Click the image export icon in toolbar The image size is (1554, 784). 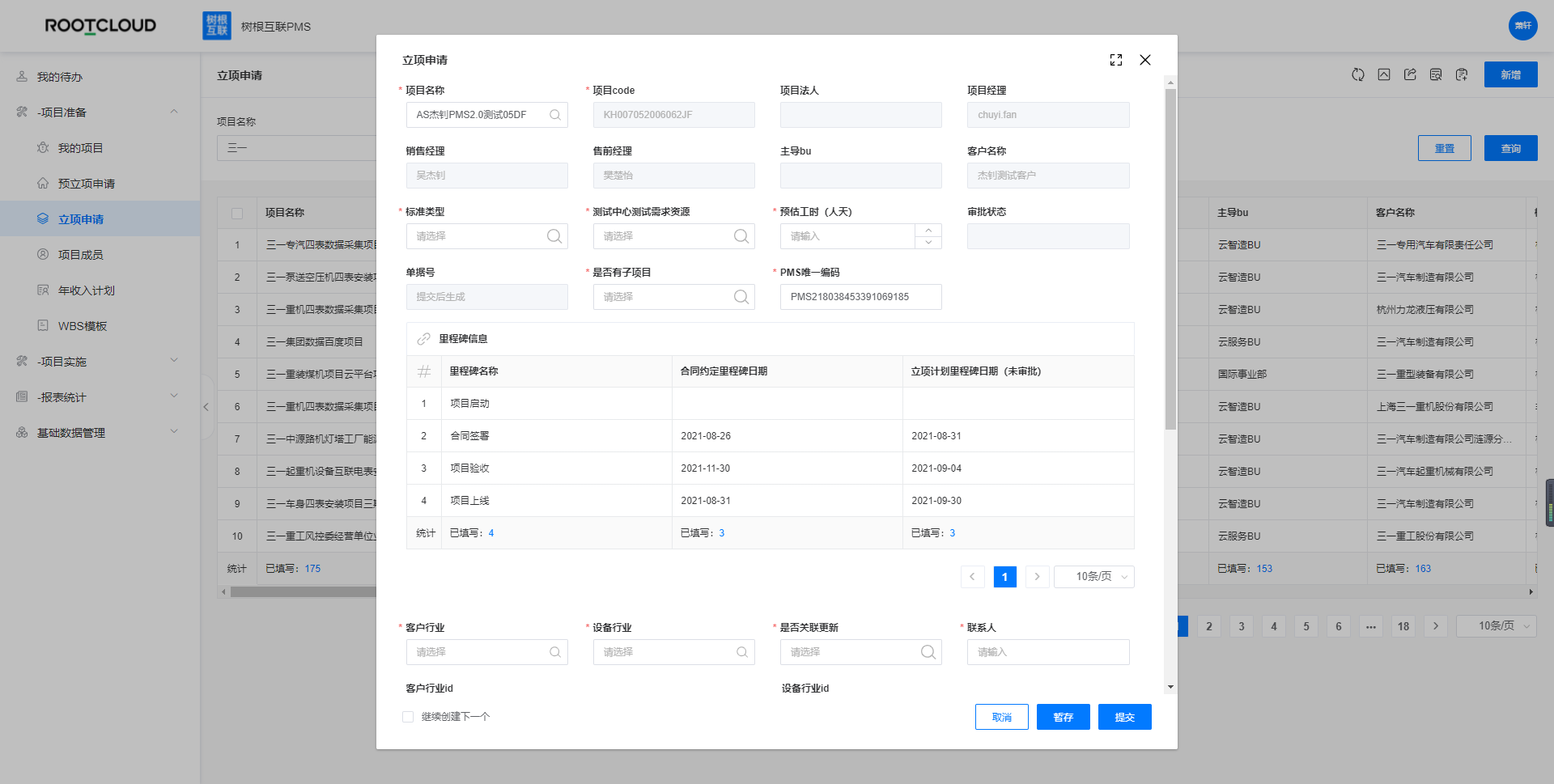click(1384, 74)
